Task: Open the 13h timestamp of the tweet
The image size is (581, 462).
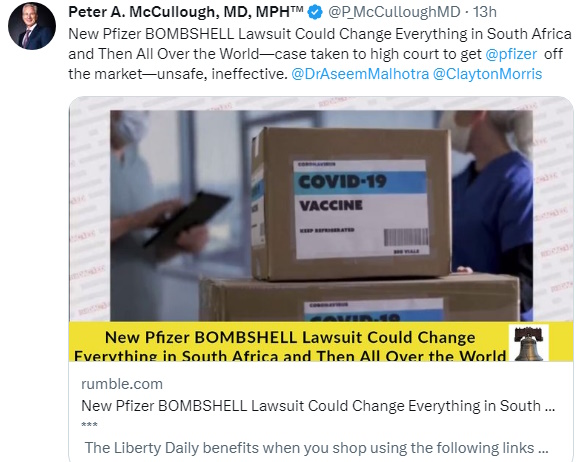Action: pos(484,12)
